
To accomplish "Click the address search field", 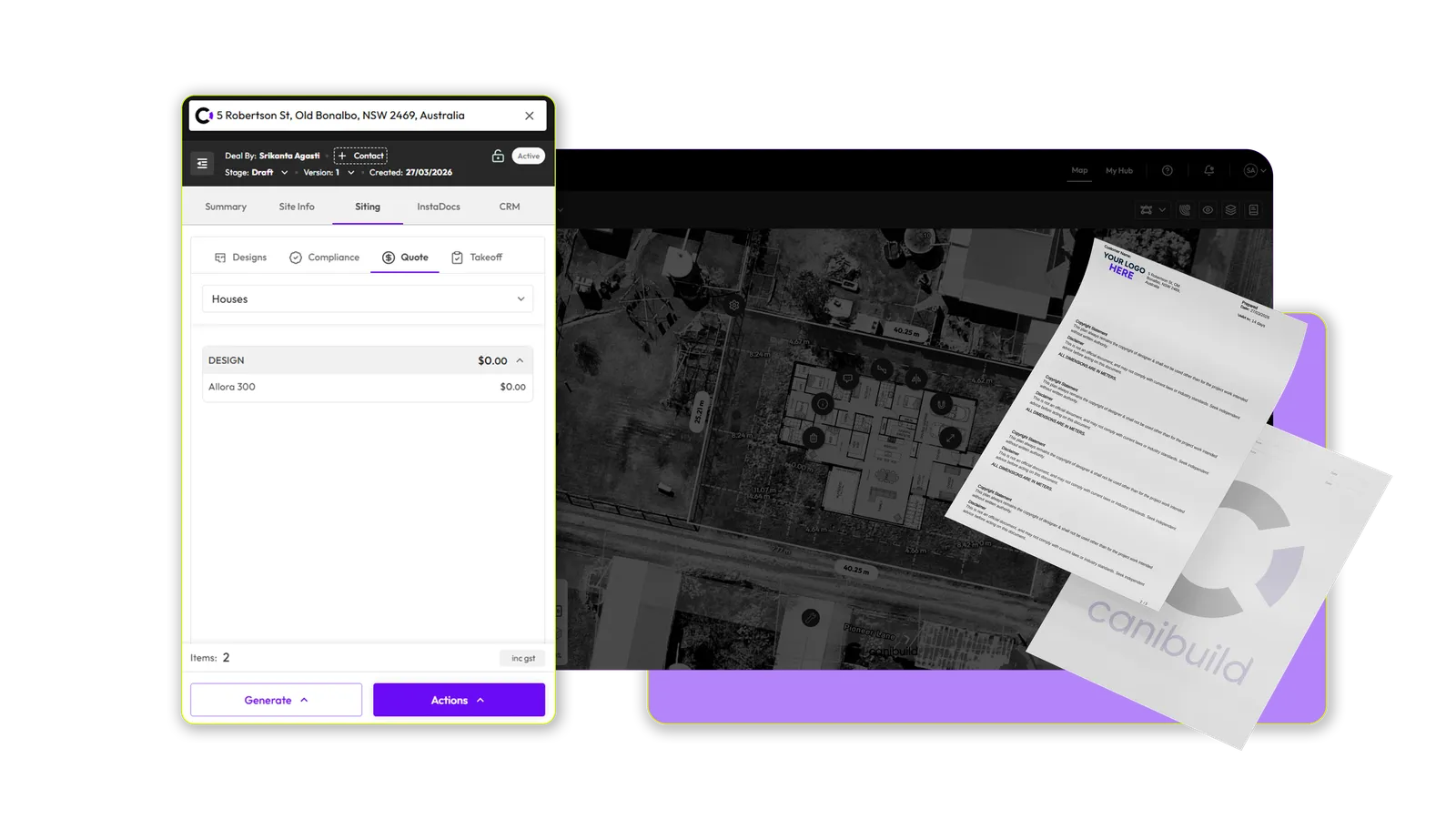I will (x=368, y=116).
